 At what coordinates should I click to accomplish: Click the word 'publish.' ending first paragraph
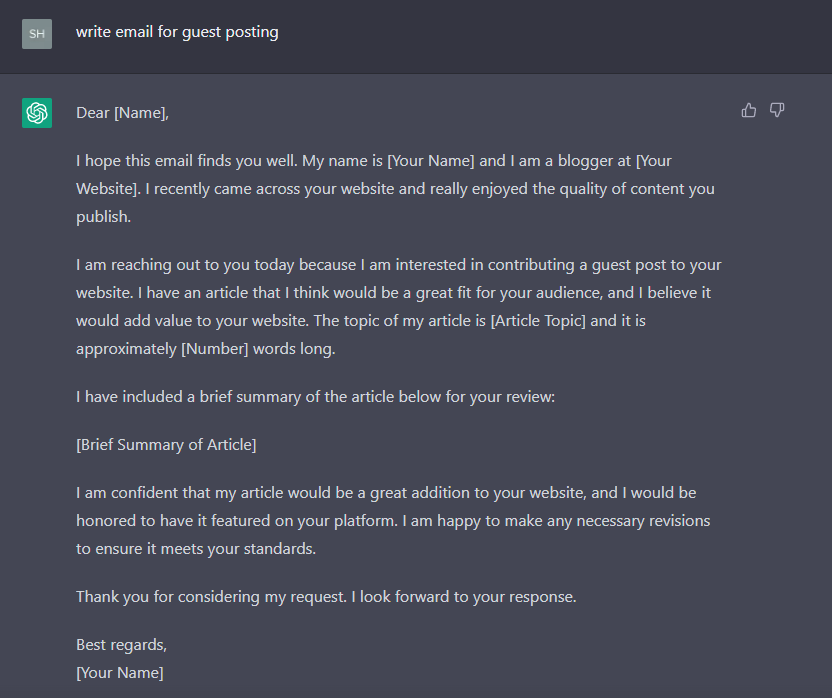tap(103, 217)
